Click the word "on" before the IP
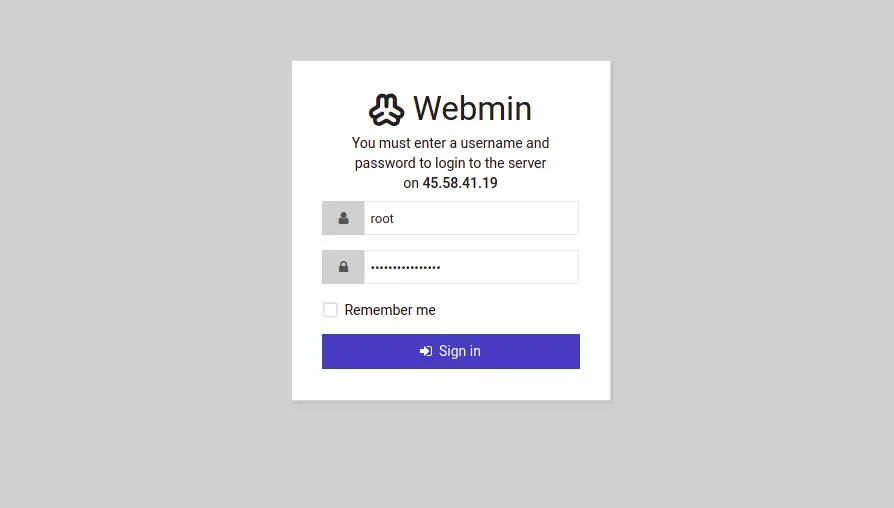This screenshot has height=508, width=894. click(x=411, y=184)
